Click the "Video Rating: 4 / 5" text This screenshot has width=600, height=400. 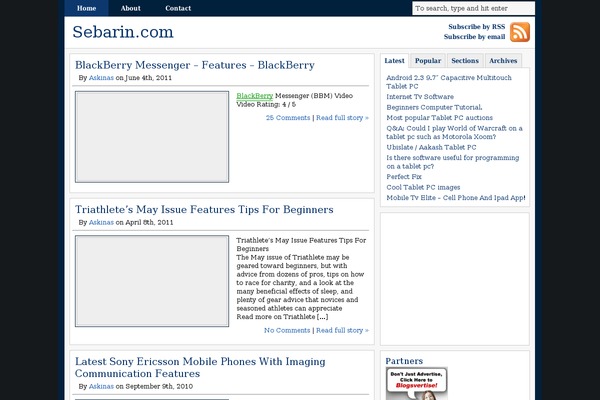[266, 104]
